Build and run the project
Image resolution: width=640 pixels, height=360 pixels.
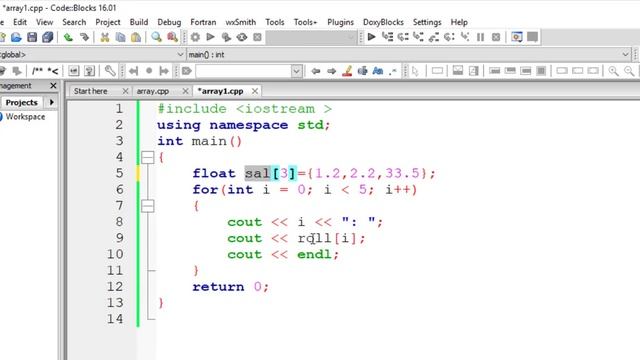tap(226, 38)
